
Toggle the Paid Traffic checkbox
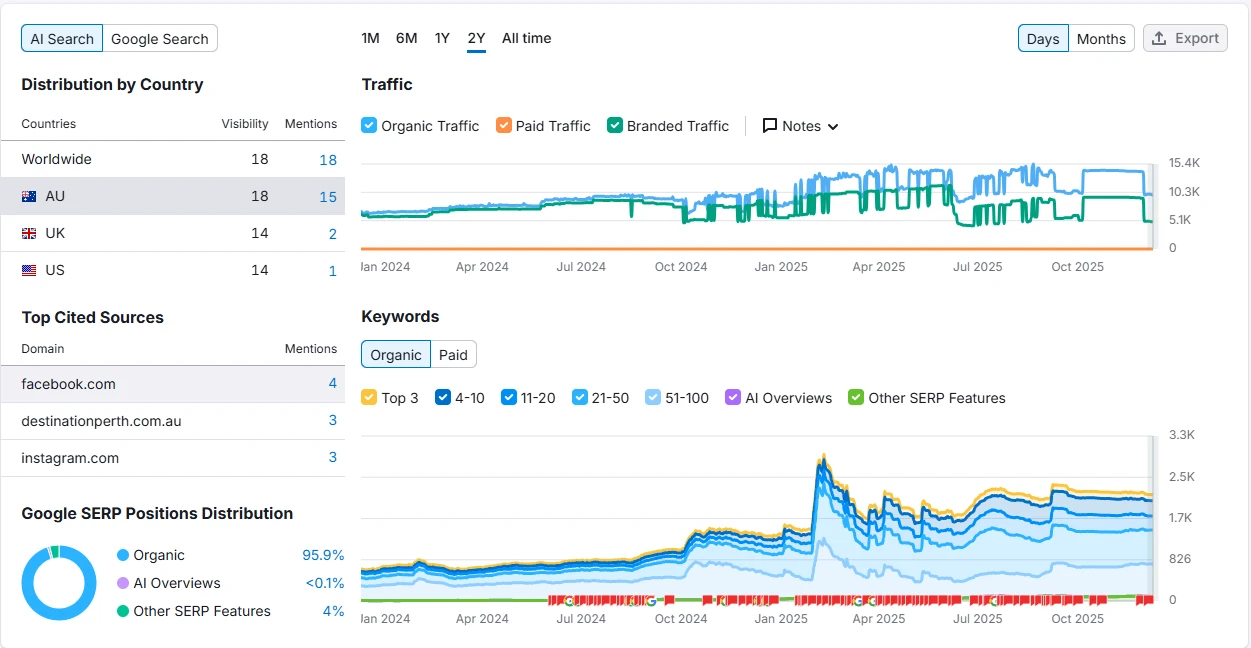point(504,126)
